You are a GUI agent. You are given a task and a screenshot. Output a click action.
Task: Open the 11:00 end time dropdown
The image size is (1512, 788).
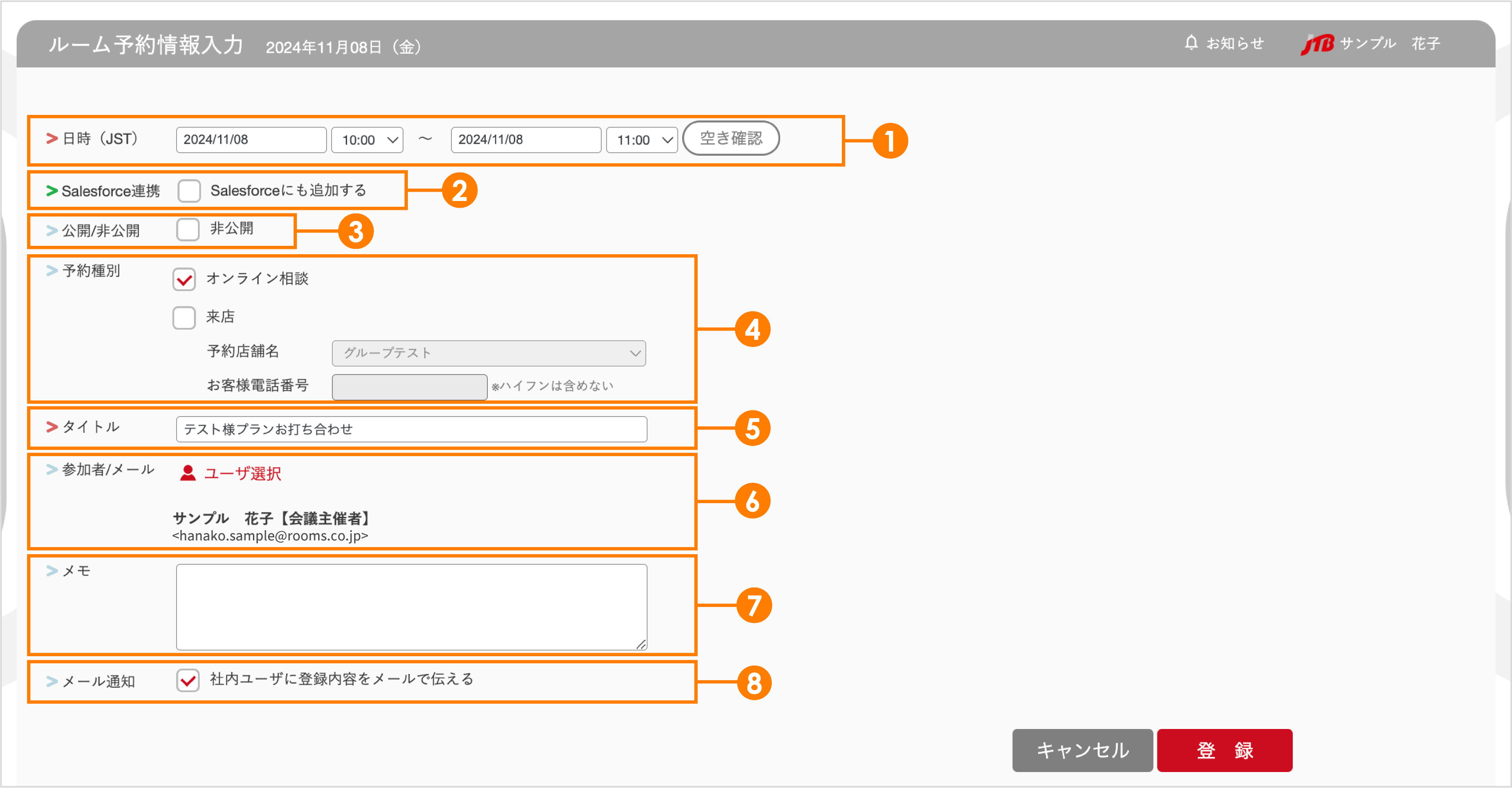[642, 140]
